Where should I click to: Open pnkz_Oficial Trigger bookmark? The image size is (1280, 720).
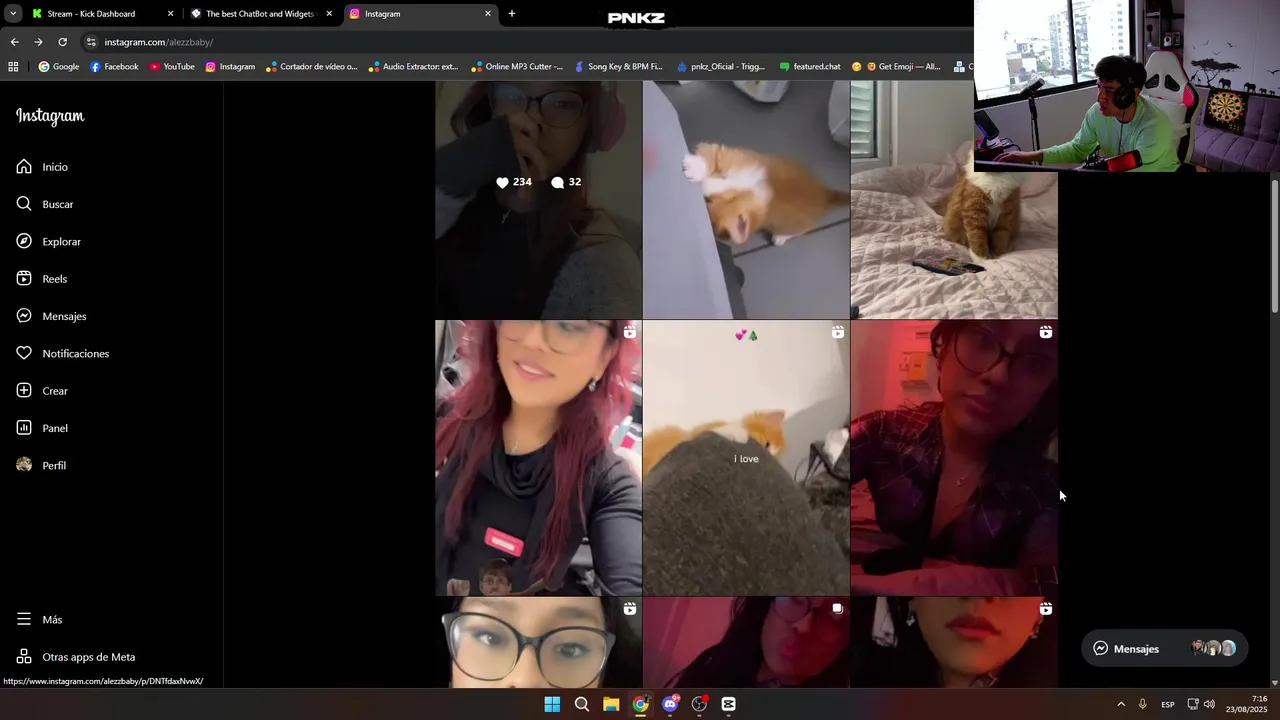point(720,67)
